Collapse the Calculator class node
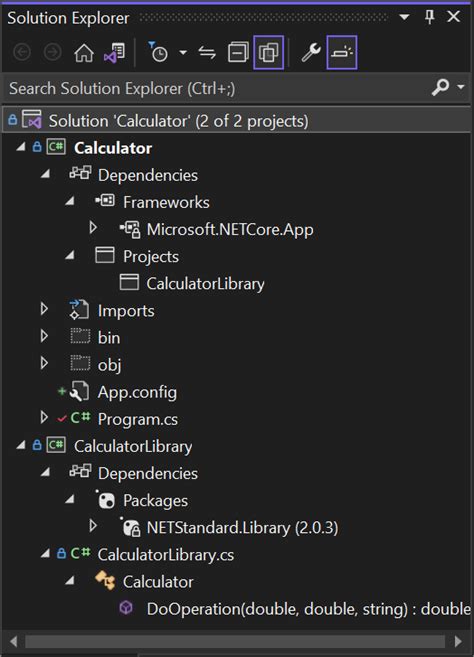Viewport: 474px width, 657px height. [x=70, y=581]
